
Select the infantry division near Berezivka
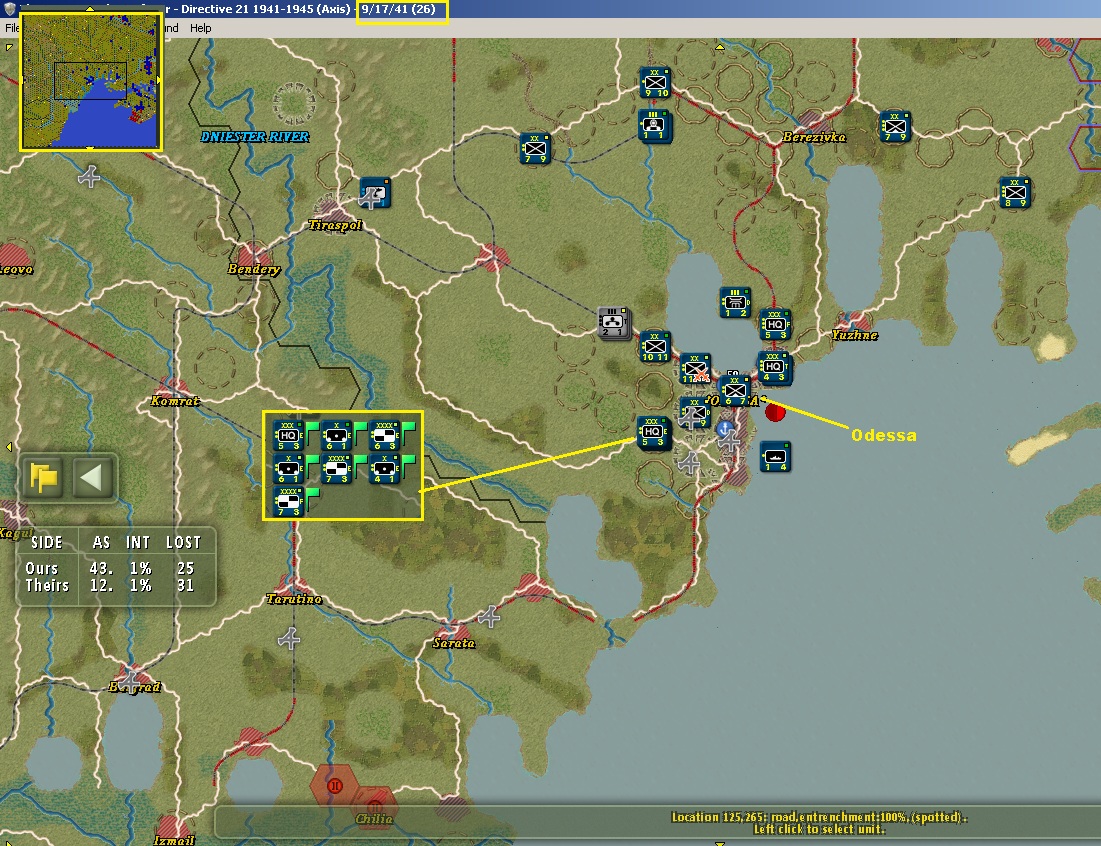point(895,126)
